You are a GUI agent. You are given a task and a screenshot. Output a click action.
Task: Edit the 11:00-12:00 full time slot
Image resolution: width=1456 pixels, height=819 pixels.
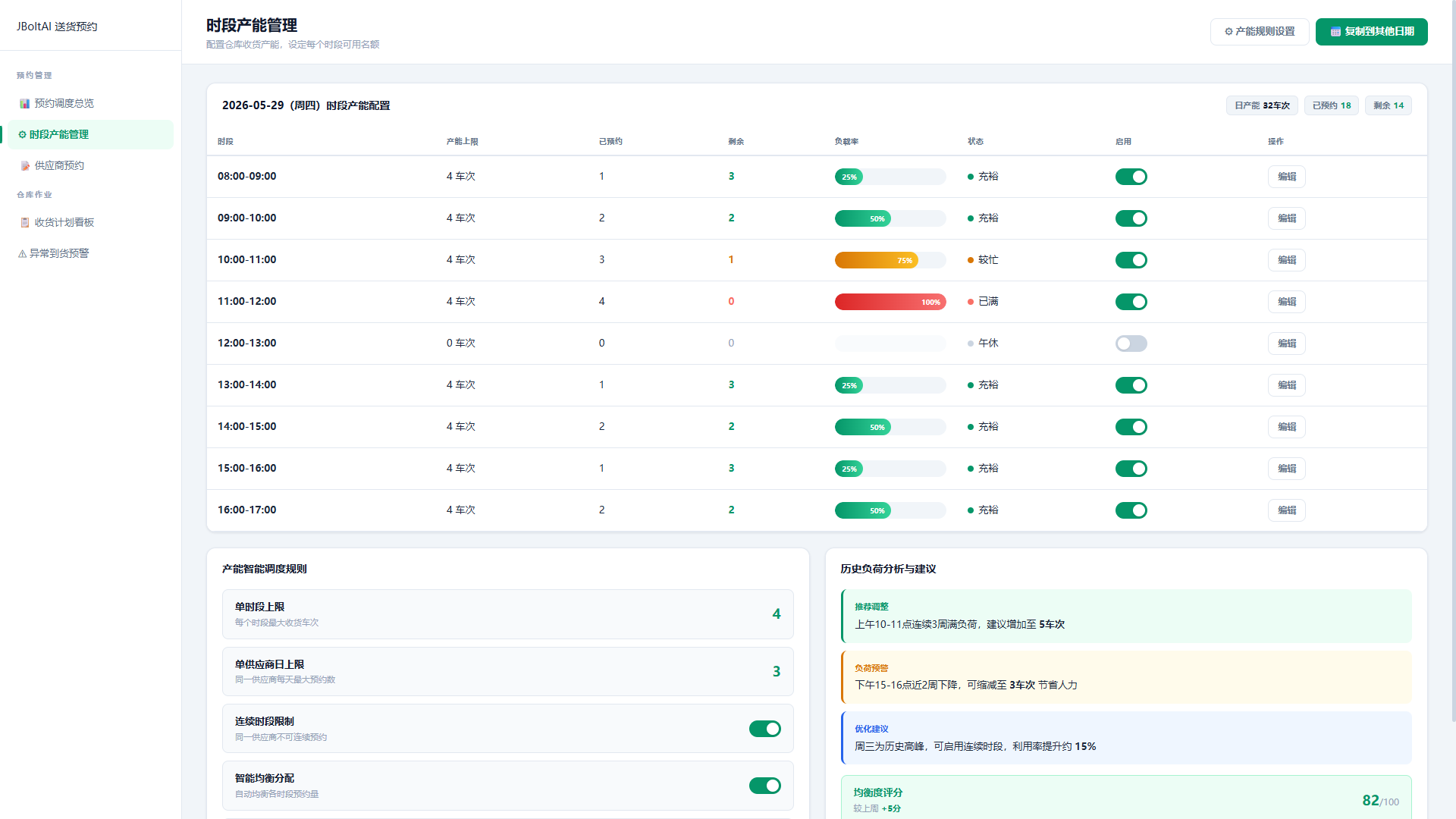[x=1286, y=302]
